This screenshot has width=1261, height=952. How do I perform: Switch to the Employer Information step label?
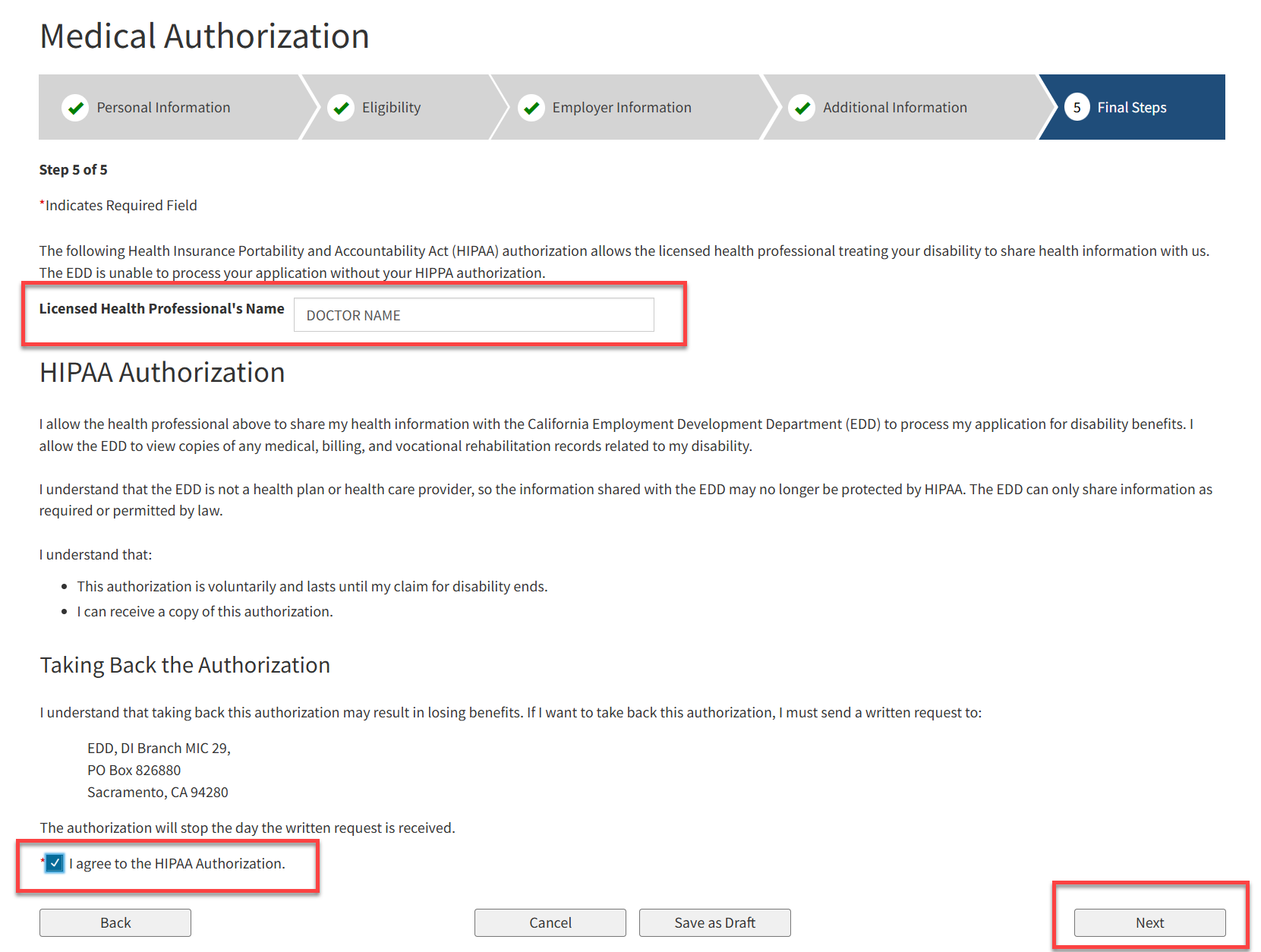[621, 108]
